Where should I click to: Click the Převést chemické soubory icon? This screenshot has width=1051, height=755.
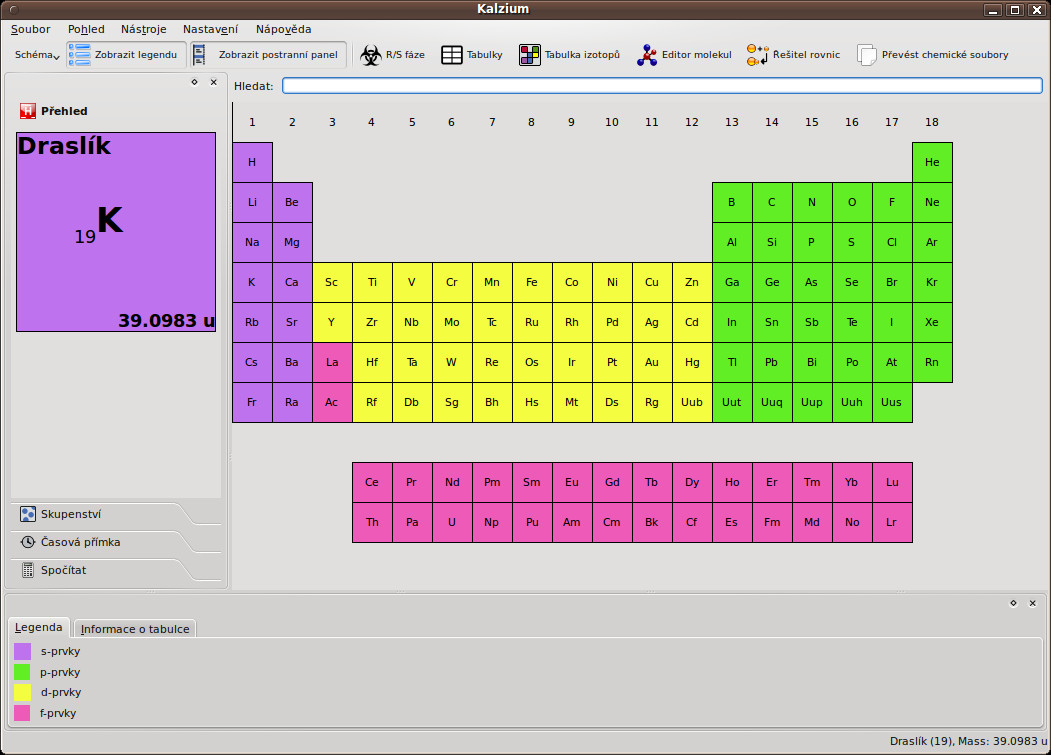[x=867, y=55]
